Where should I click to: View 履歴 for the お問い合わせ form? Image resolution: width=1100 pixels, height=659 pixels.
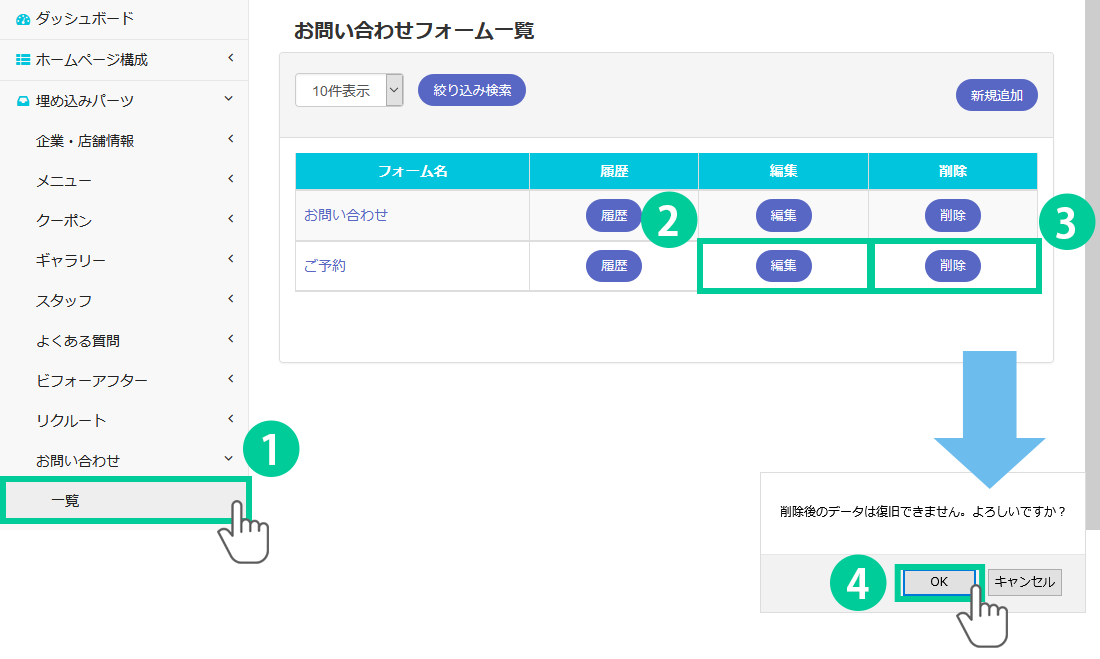[613, 215]
